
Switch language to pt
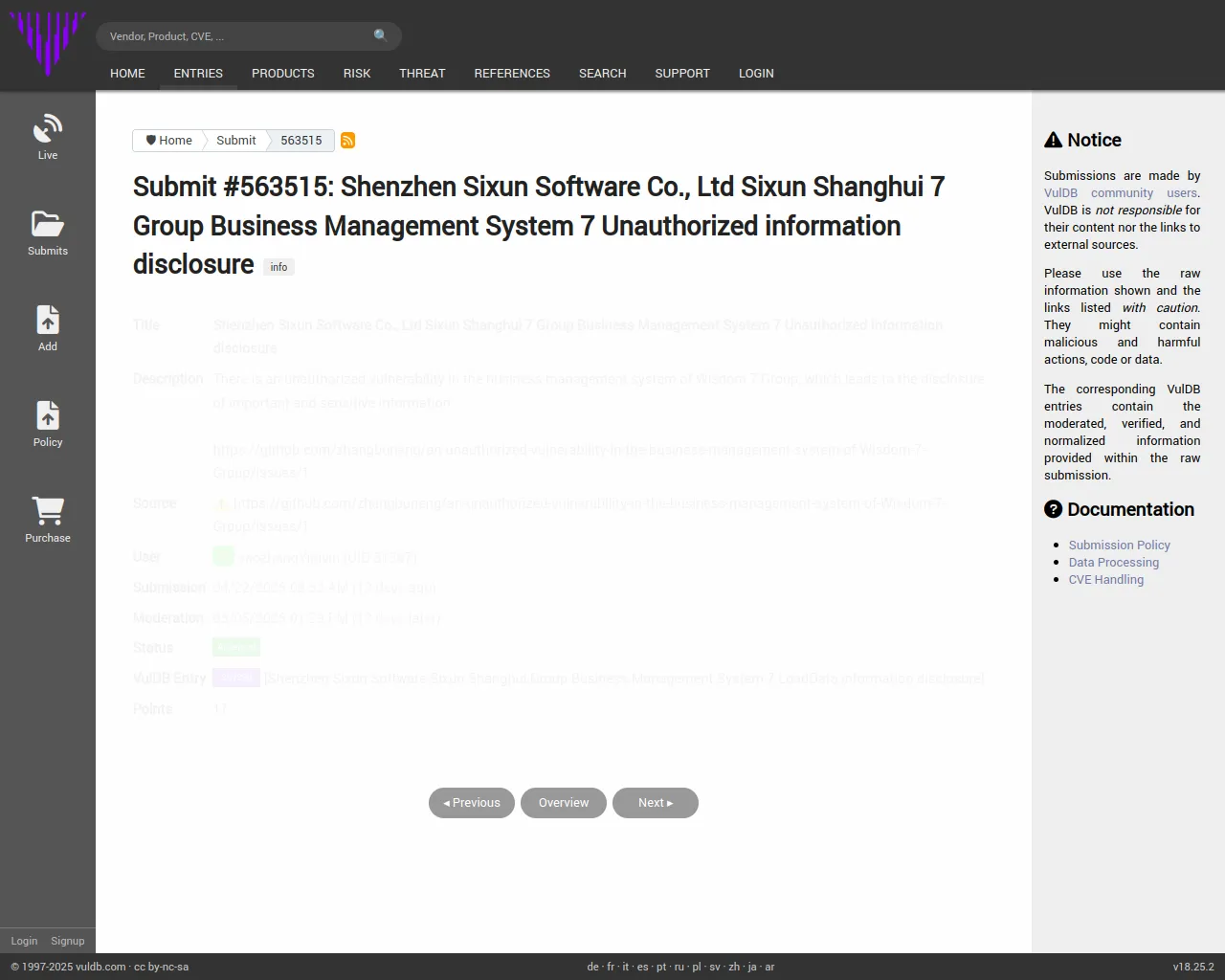[661, 967]
